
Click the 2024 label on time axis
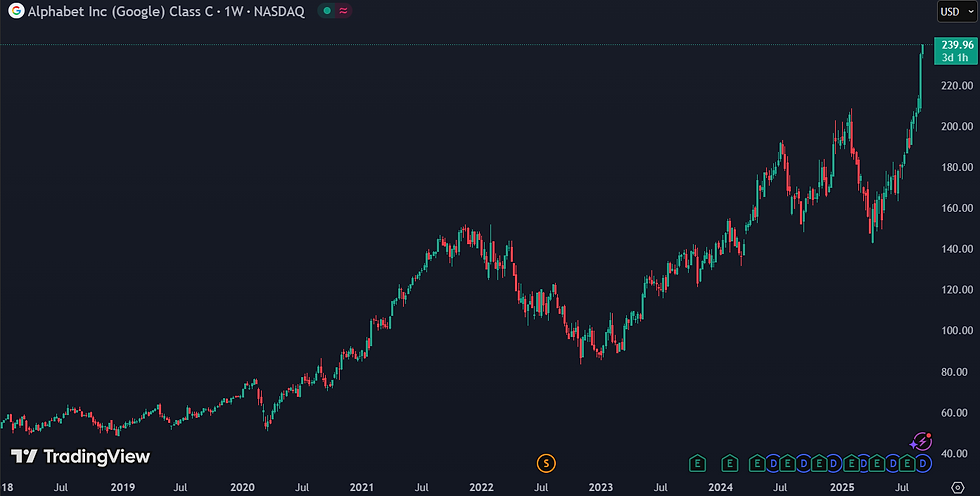pyautogui.click(x=721, y=487)
